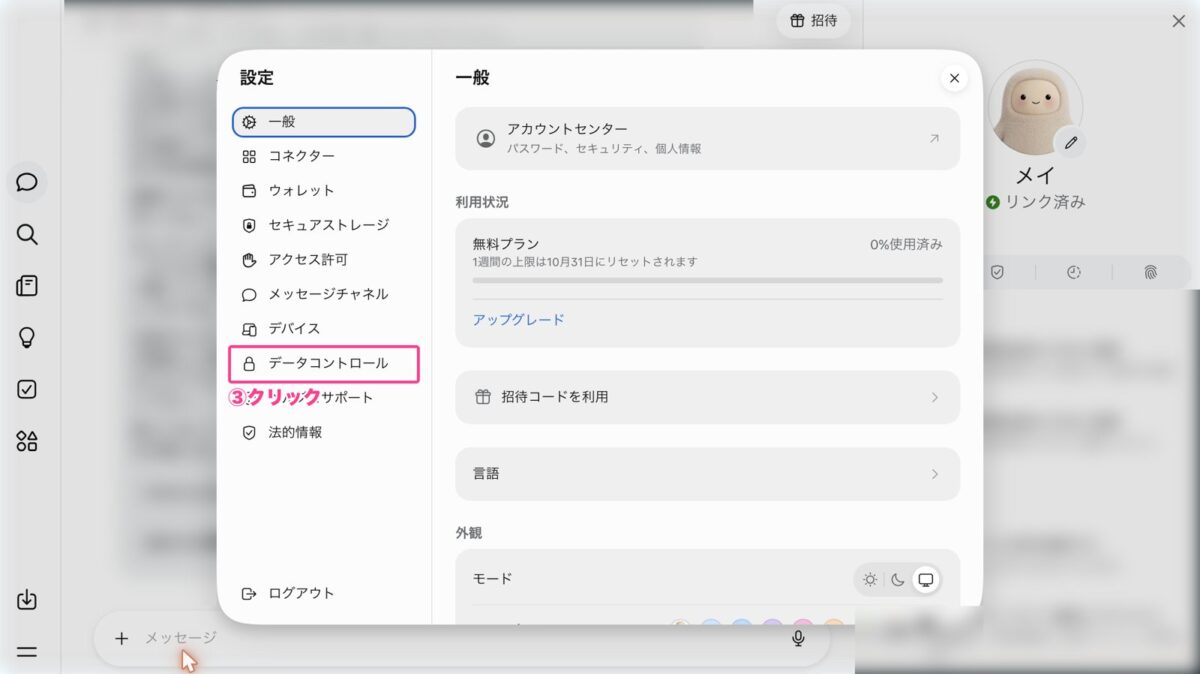Click the 招待 button at the top
Image resolution: width=1200 pixels, height=674 pixels.
pyautogui.click(x=813, y=20)
